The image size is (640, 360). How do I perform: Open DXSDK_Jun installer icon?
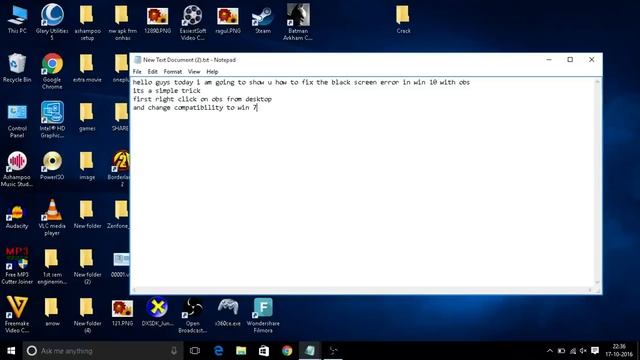157,312
